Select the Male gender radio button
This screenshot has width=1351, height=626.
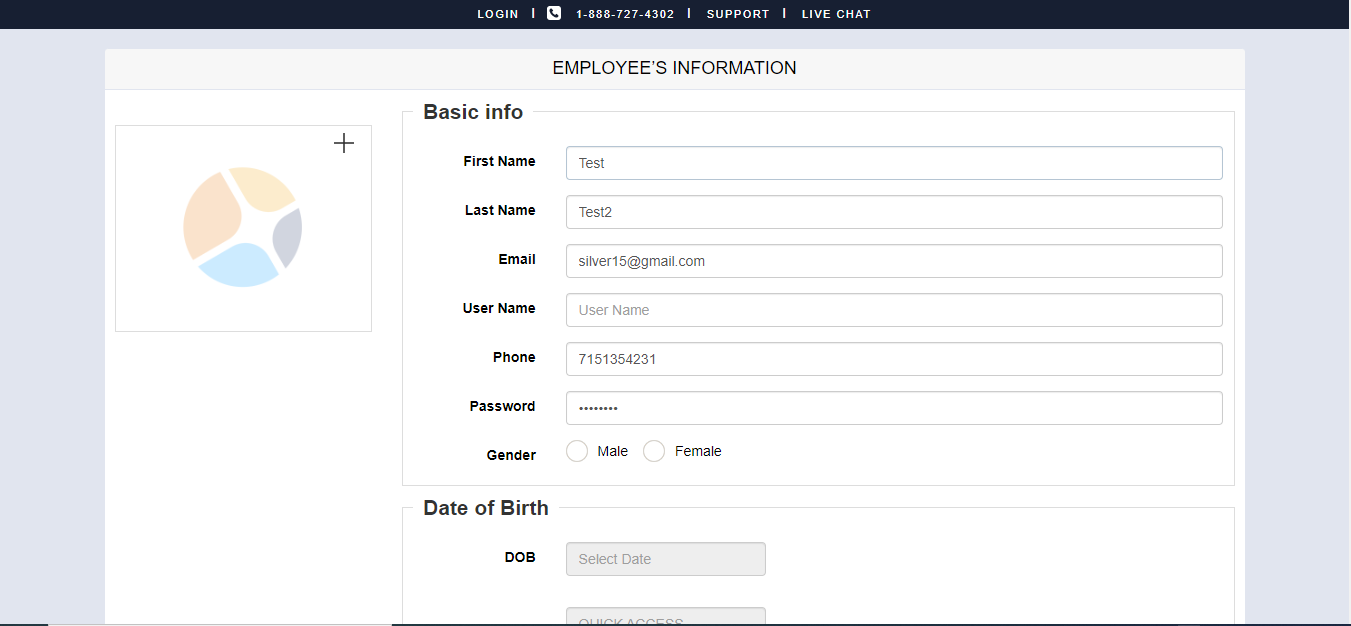pyautogui.click(x=577, y=451)
